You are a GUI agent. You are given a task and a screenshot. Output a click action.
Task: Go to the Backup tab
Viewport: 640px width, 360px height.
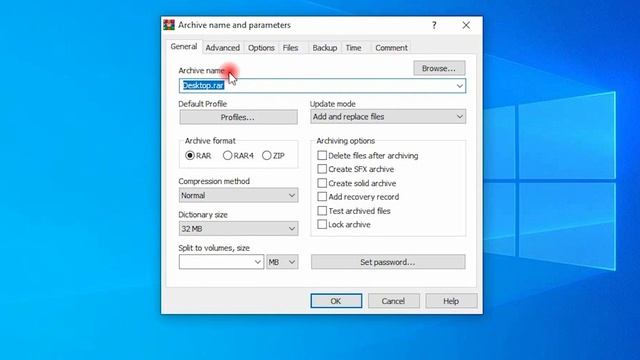(324, 48)
